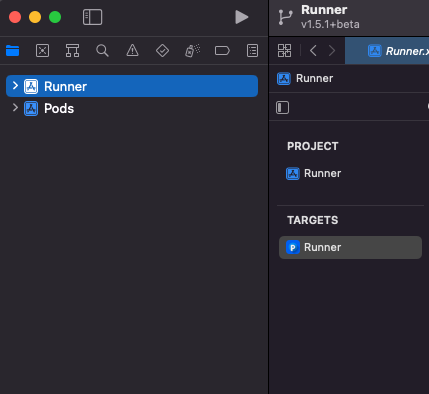Click the Runner target app icon
The height and width of the screenshot is (394, 429).
[x=293, y=247]
